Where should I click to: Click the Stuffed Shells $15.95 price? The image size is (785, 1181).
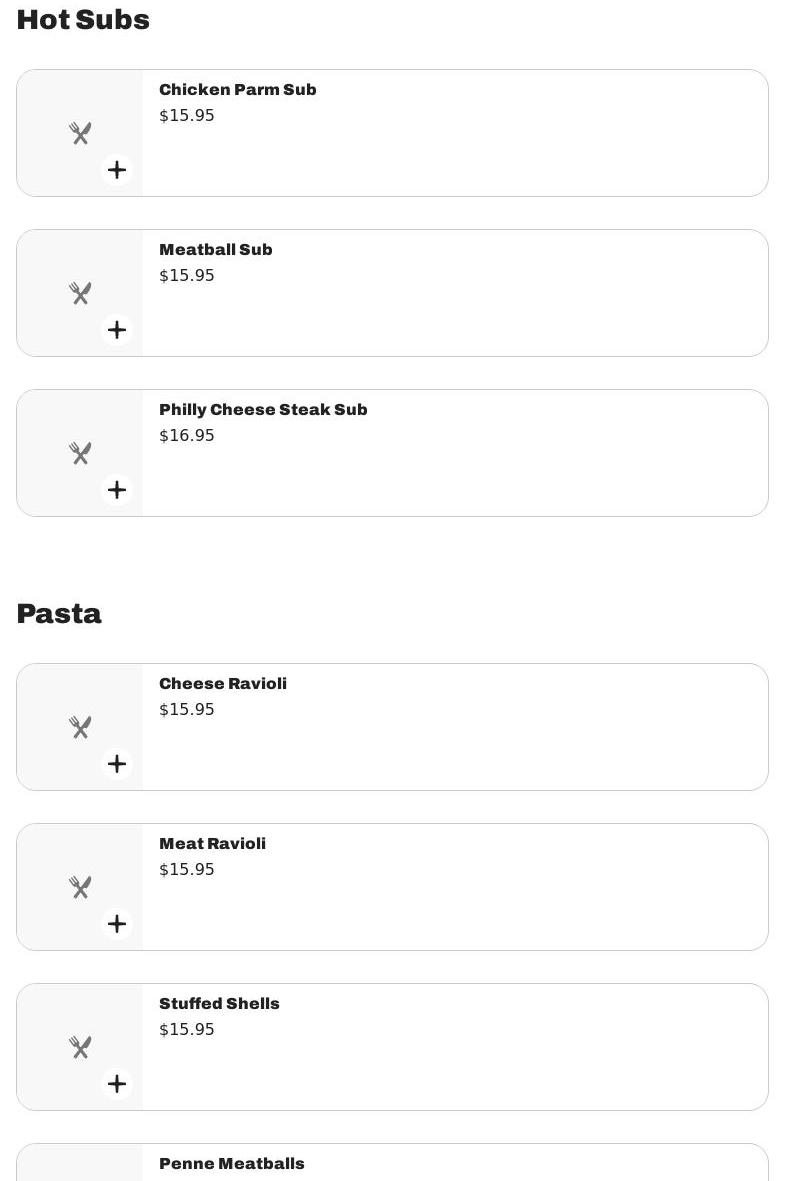tap(187, 1029)
